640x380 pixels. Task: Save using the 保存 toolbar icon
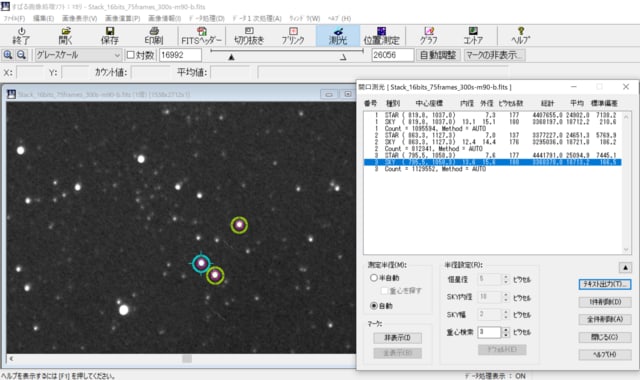109,36
